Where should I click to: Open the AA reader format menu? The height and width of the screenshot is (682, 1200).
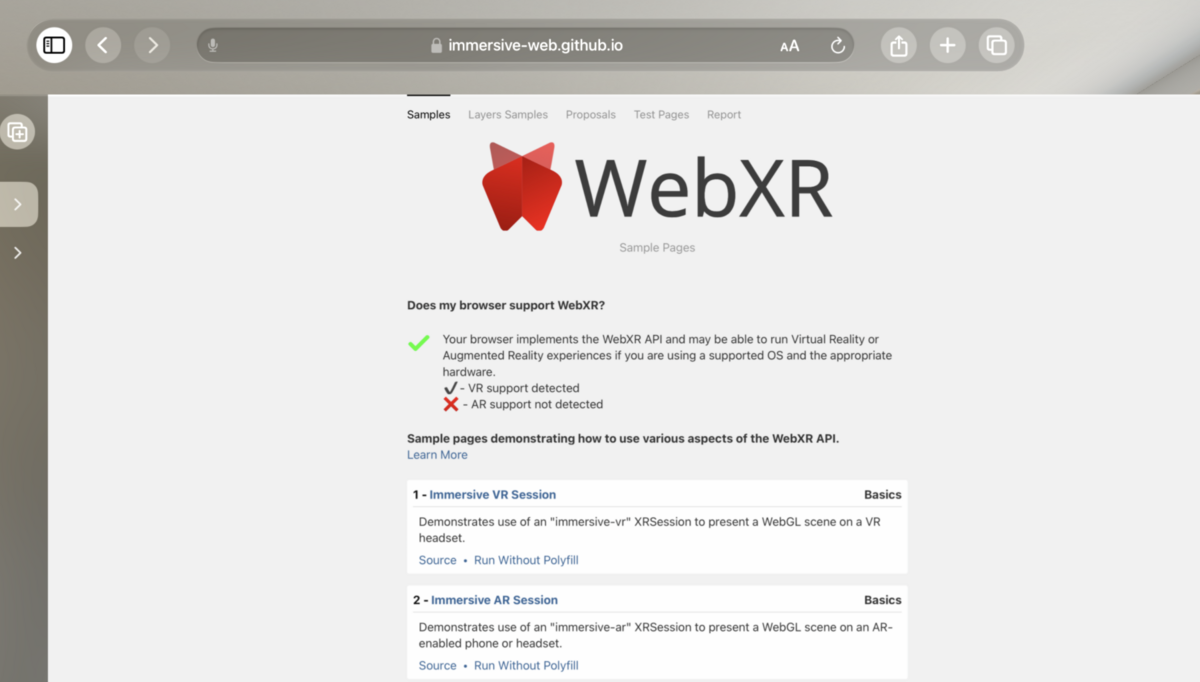tap(790, 46)
